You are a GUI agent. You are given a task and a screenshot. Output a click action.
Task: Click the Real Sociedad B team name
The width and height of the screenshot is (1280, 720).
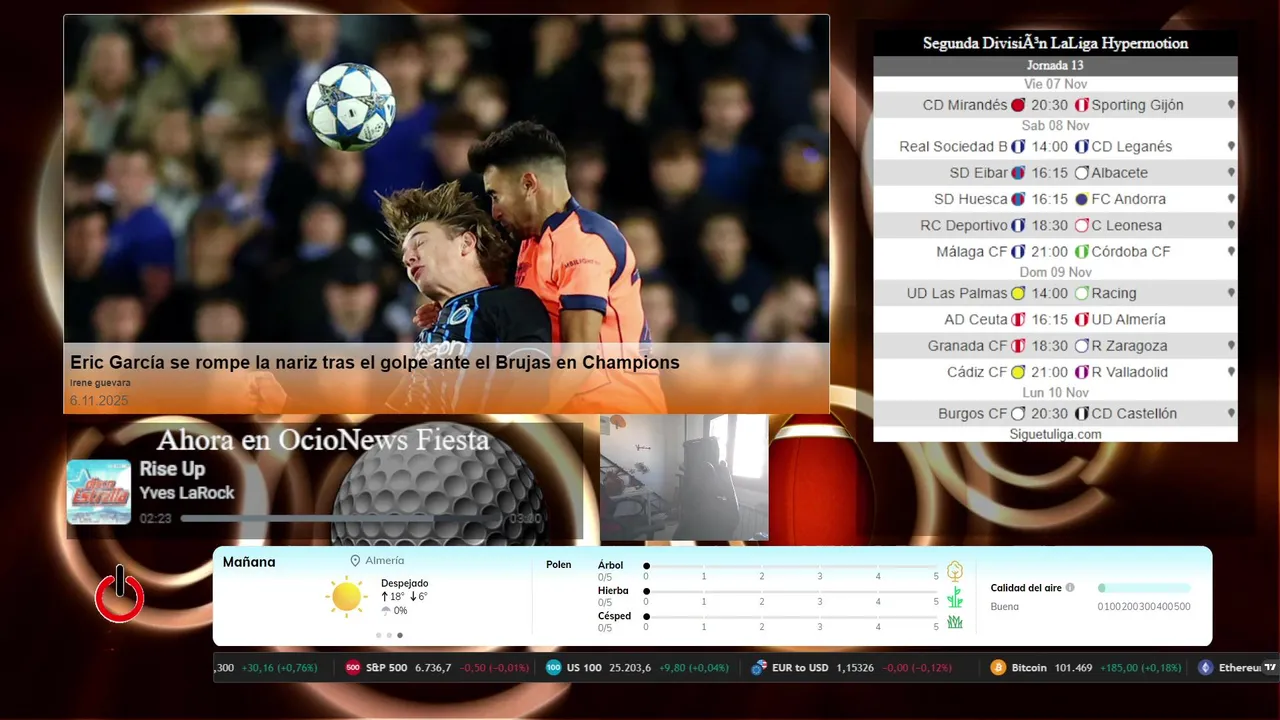(953, 146)
